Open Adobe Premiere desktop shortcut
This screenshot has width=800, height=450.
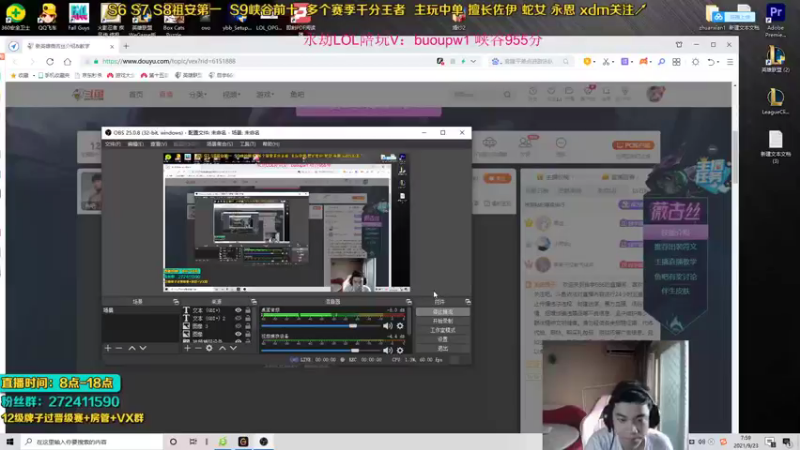pyautogui.click(x=776, y=19)
